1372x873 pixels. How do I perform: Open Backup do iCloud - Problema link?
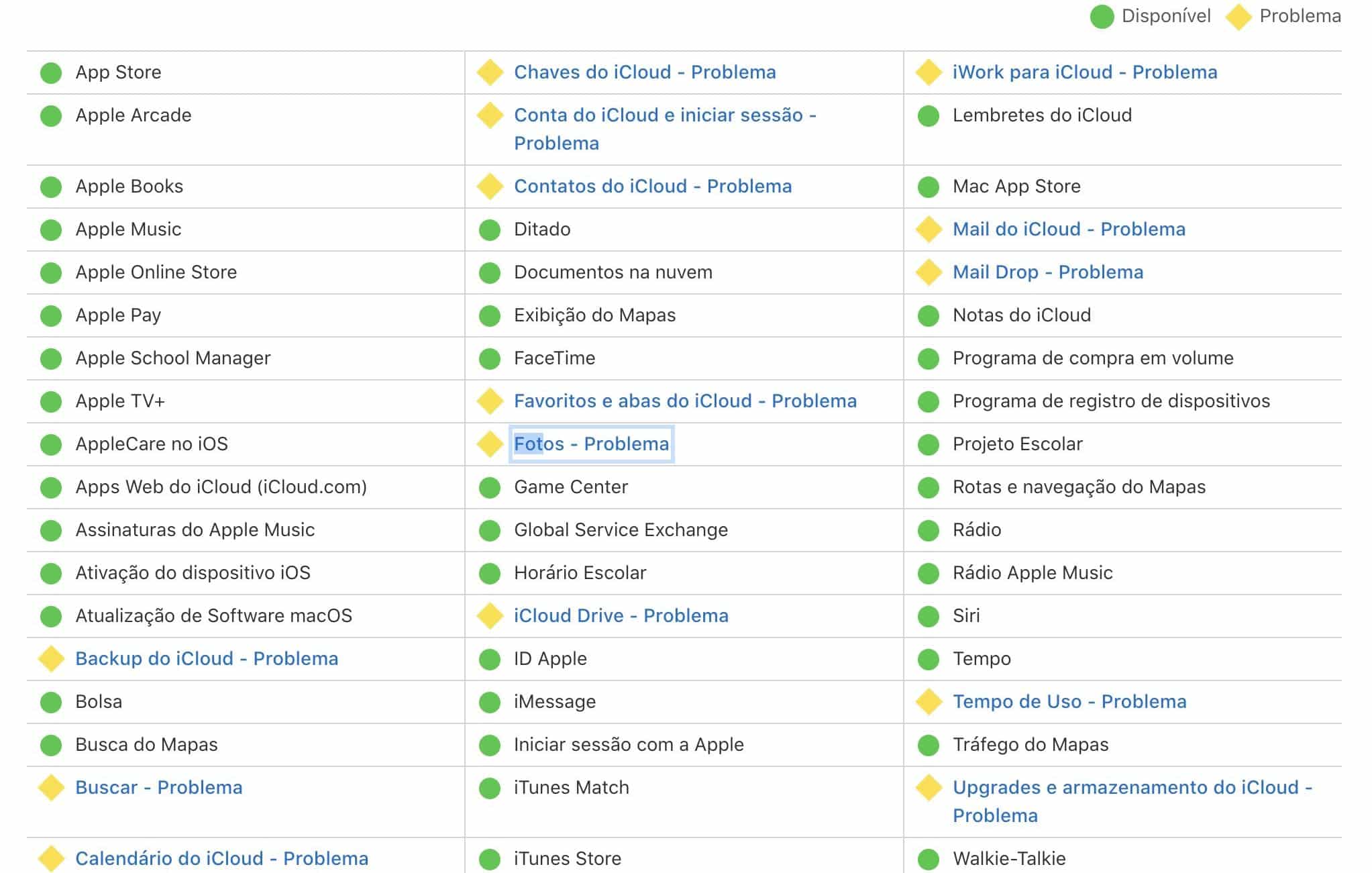point(207,659)
